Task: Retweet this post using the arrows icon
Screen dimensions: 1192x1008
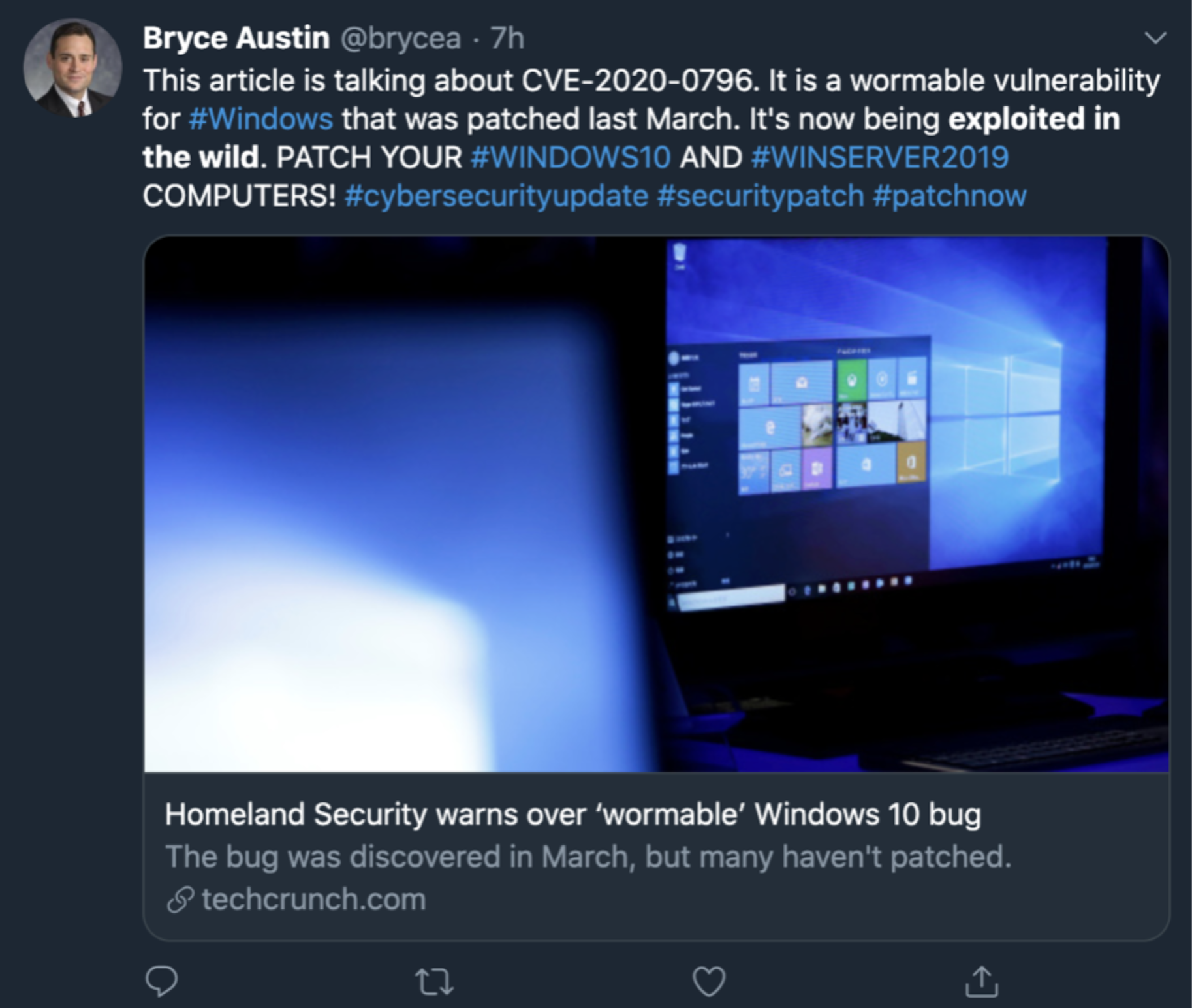Action: [x=435, y=981]
